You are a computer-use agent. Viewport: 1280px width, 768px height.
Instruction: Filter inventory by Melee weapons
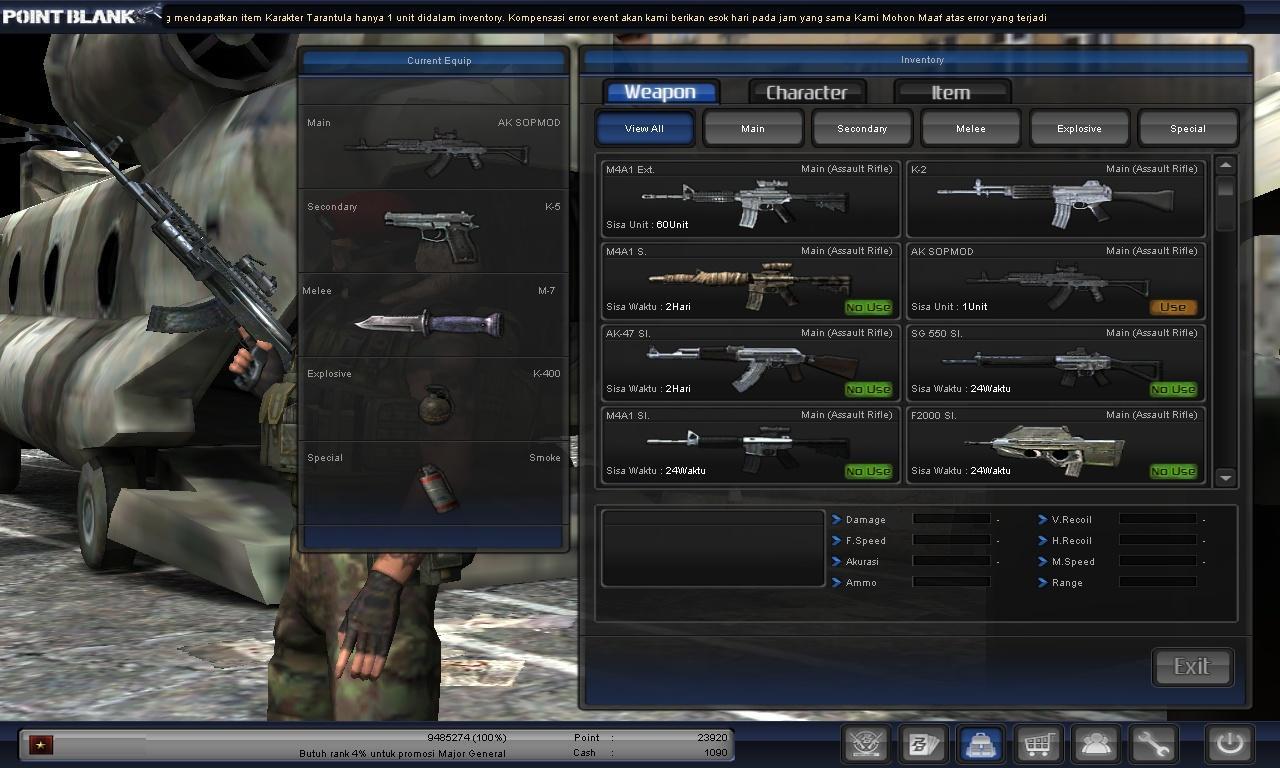pos(971,128)
